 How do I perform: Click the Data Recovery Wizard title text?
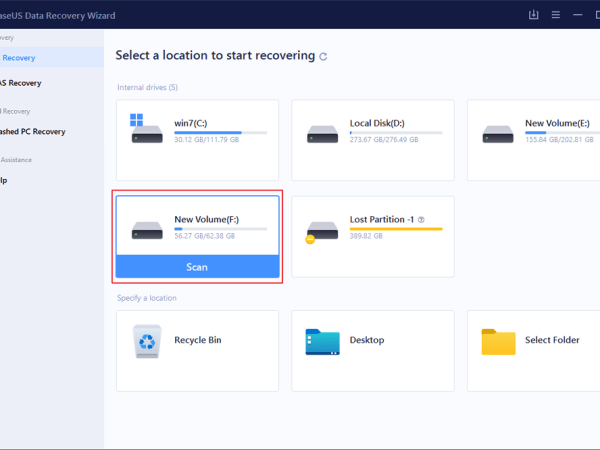coord(57,15)
